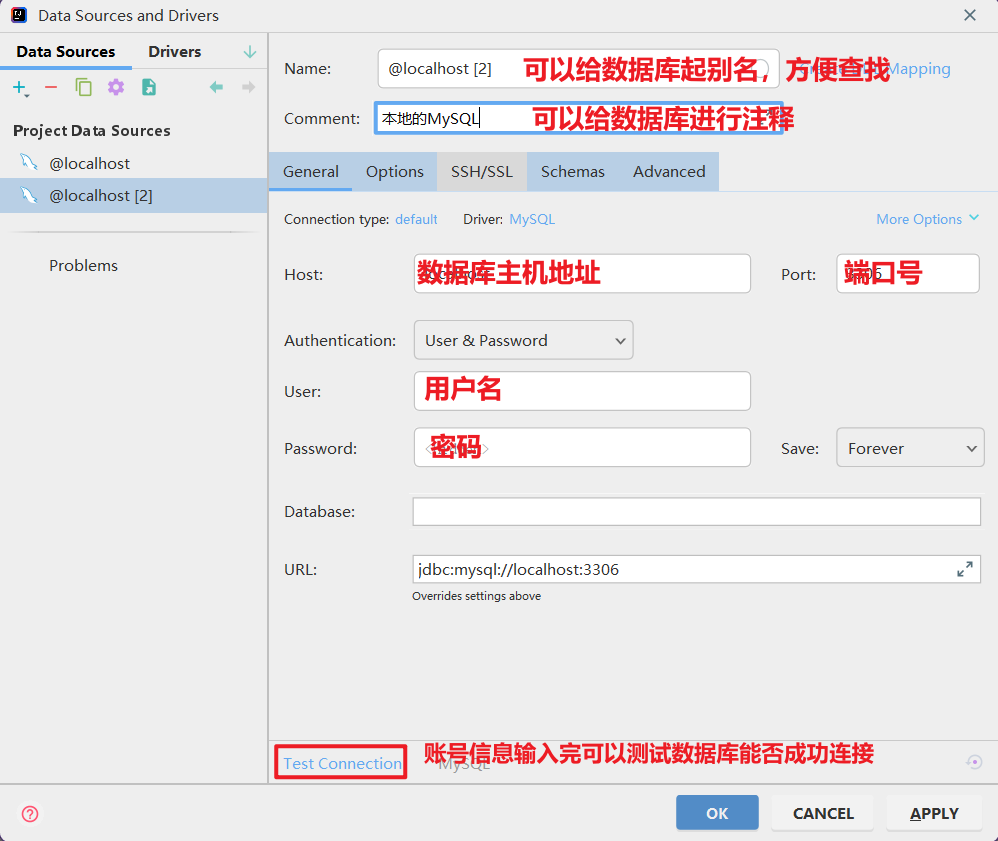Image resolution: width=998 pixels, height=841 pixels.
Task: Click the APPLY button
Action: click(934, 813)
